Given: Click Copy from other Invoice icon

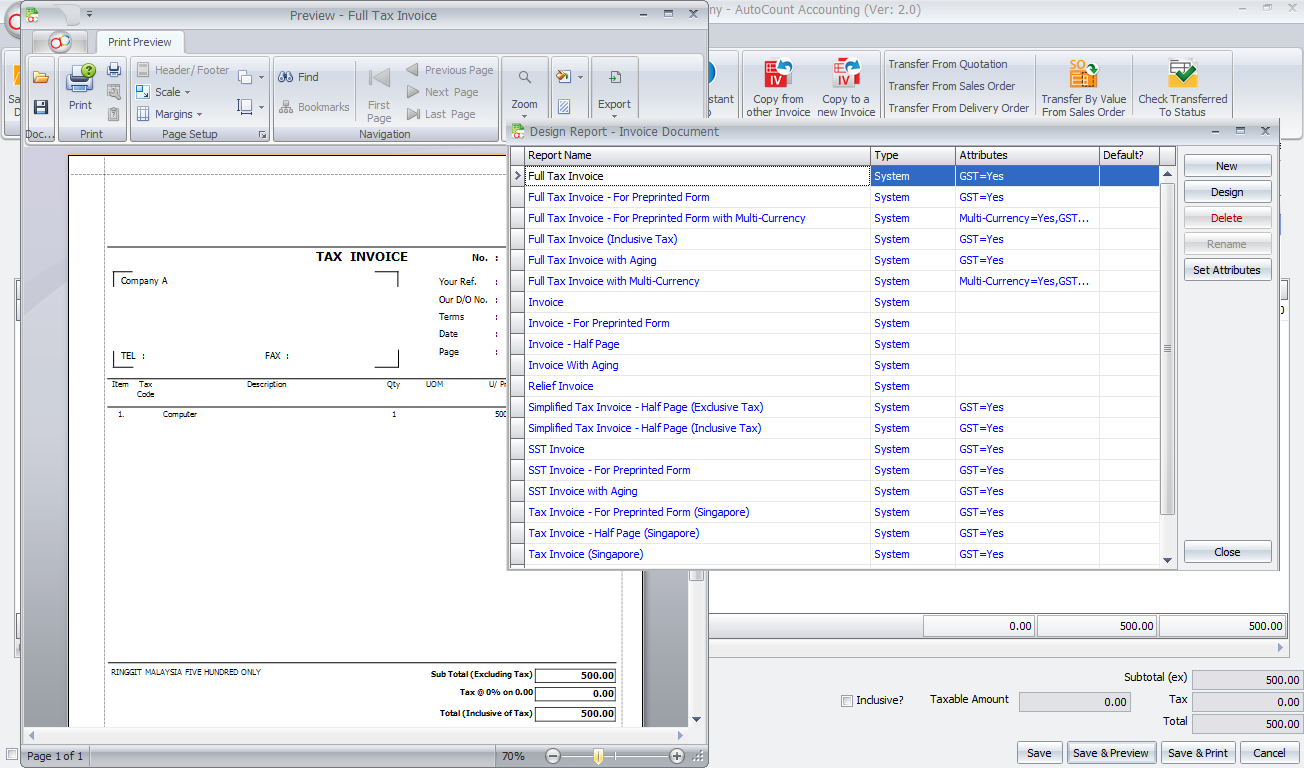Looking at the screenshot, I should pyautogui.click(x=778, y=74).
